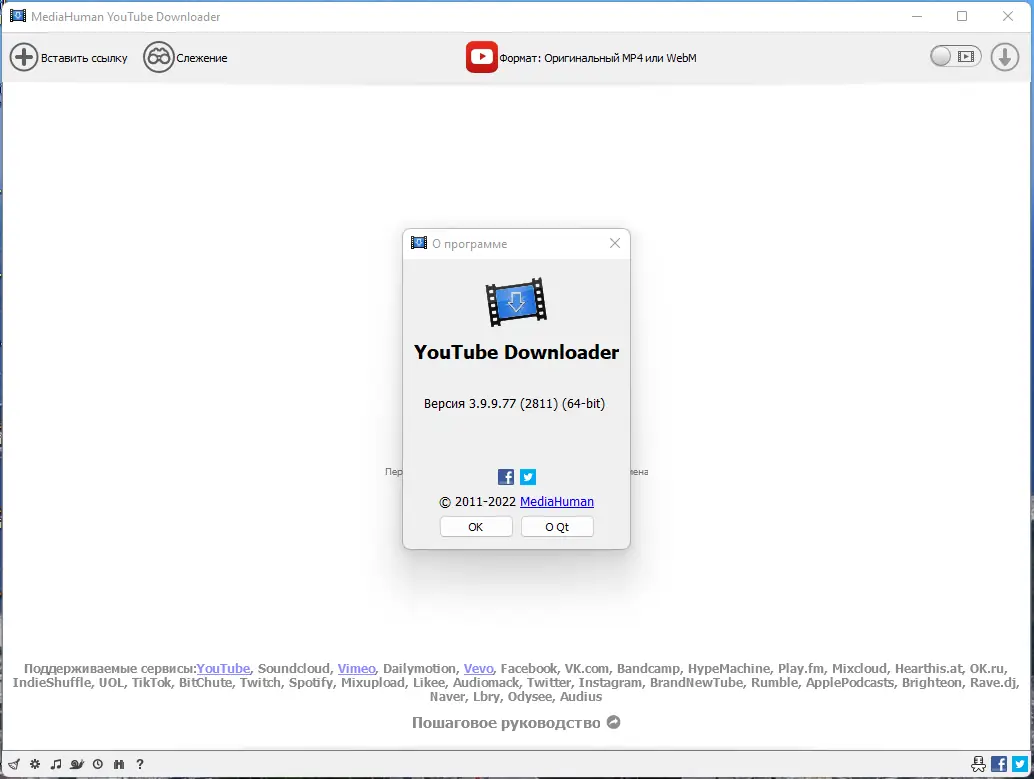Open the MediaHuman website link

click(x=557, y=501)
